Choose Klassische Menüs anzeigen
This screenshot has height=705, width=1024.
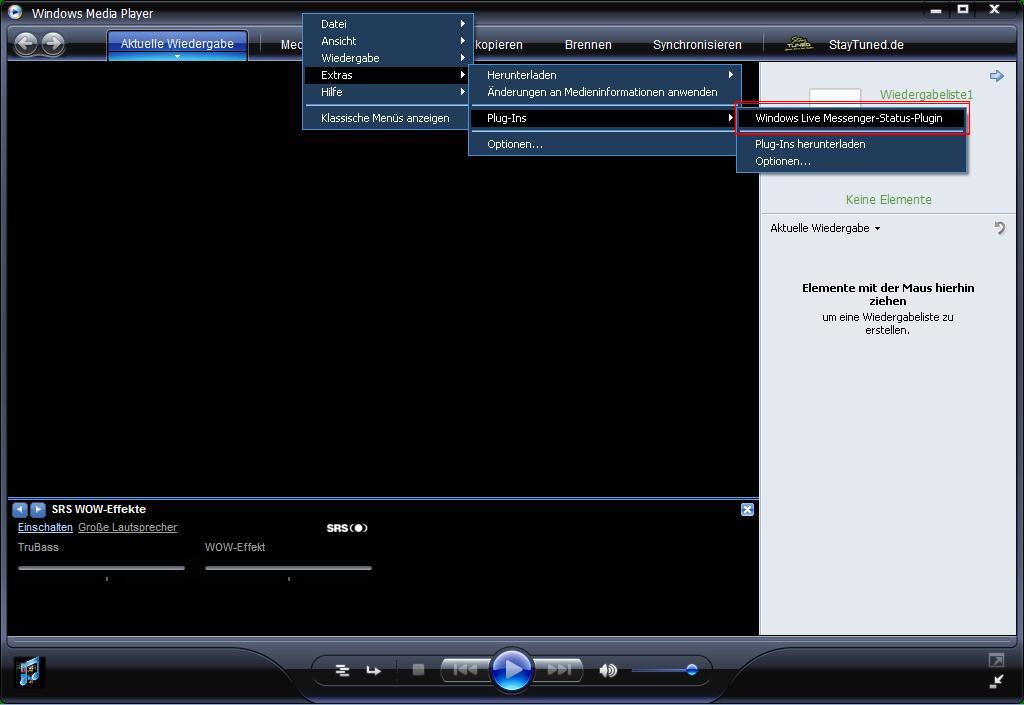coord(388,118)
